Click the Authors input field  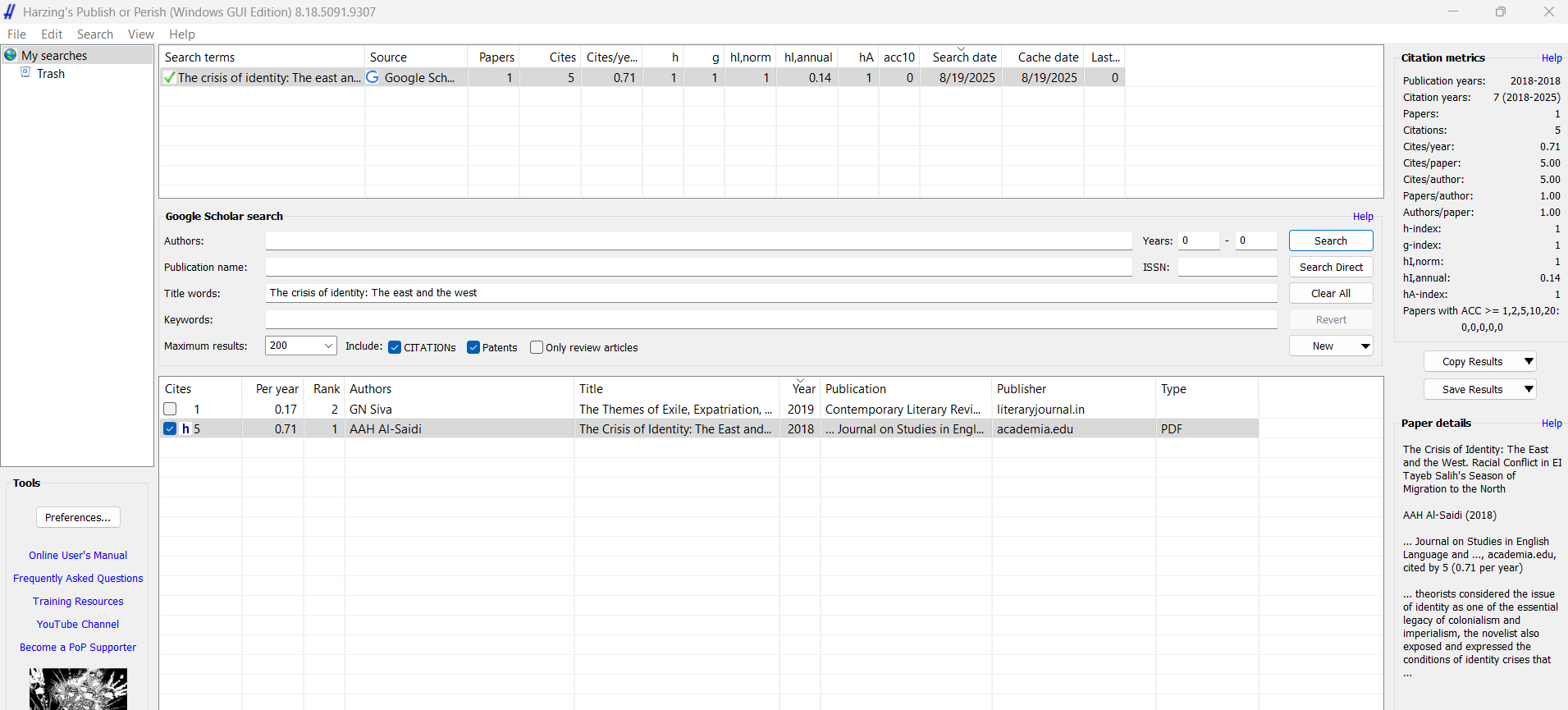coord(698,240)
